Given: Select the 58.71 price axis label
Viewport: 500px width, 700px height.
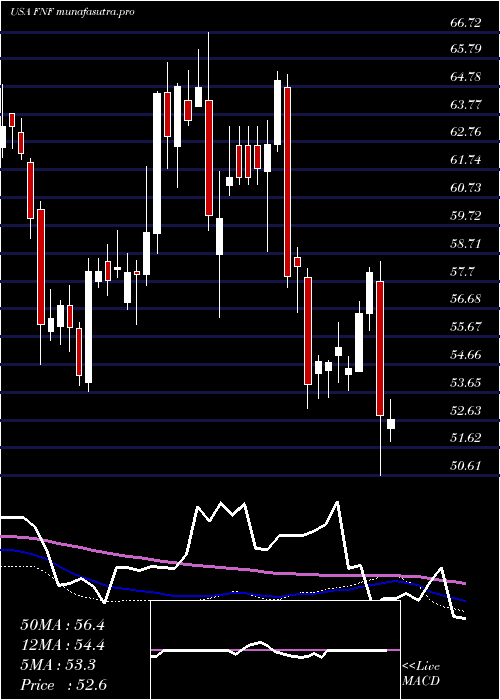Looking at the screenshot, I should click(466, 244).
